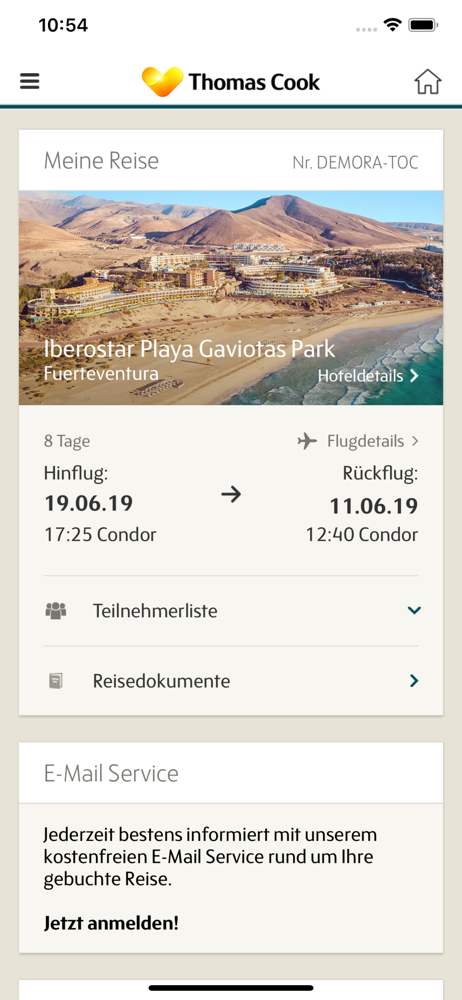462x1000 pixels.
Task: Tap Jetzt anmelden! to sign up
Action: coord(111,923)
